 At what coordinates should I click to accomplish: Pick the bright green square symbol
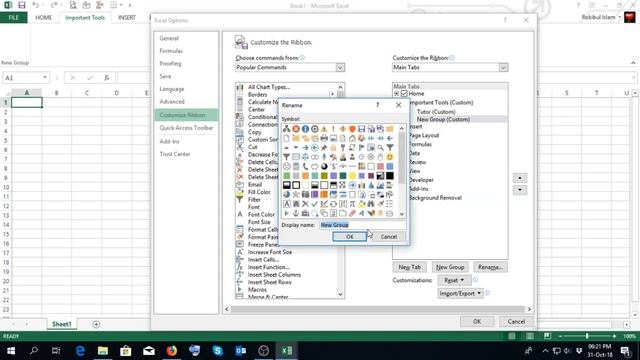(287, 176)
